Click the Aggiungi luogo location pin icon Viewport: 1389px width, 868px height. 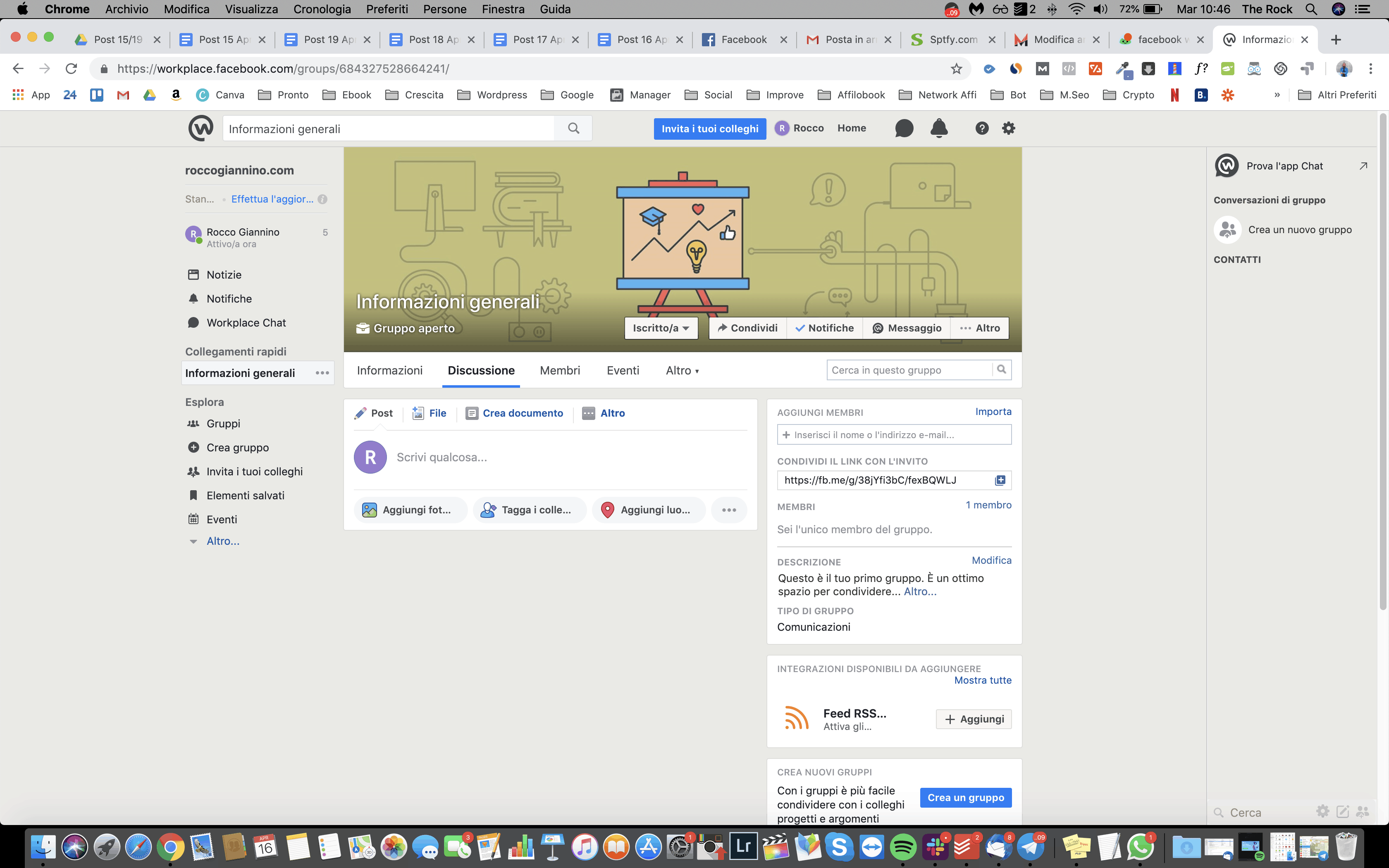pos(609,509)
